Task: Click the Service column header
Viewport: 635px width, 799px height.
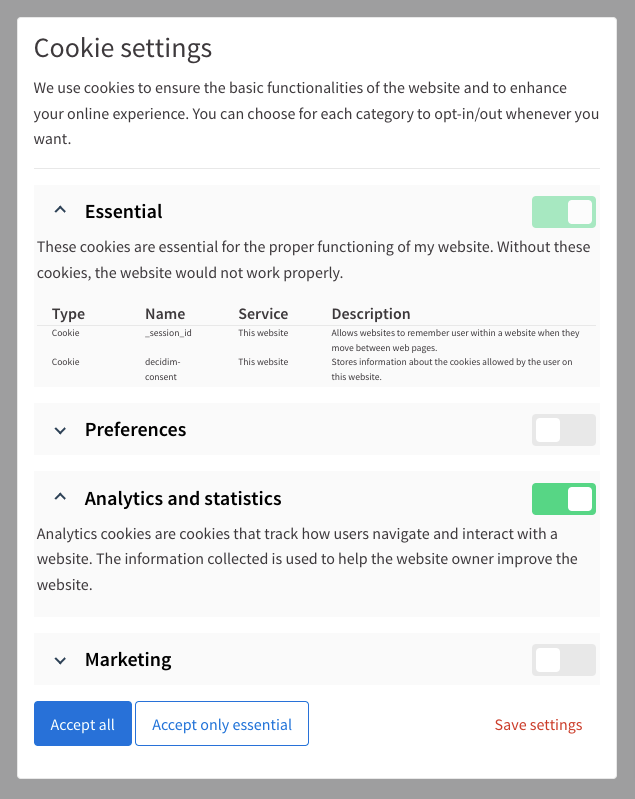Action: coord(263,314)
